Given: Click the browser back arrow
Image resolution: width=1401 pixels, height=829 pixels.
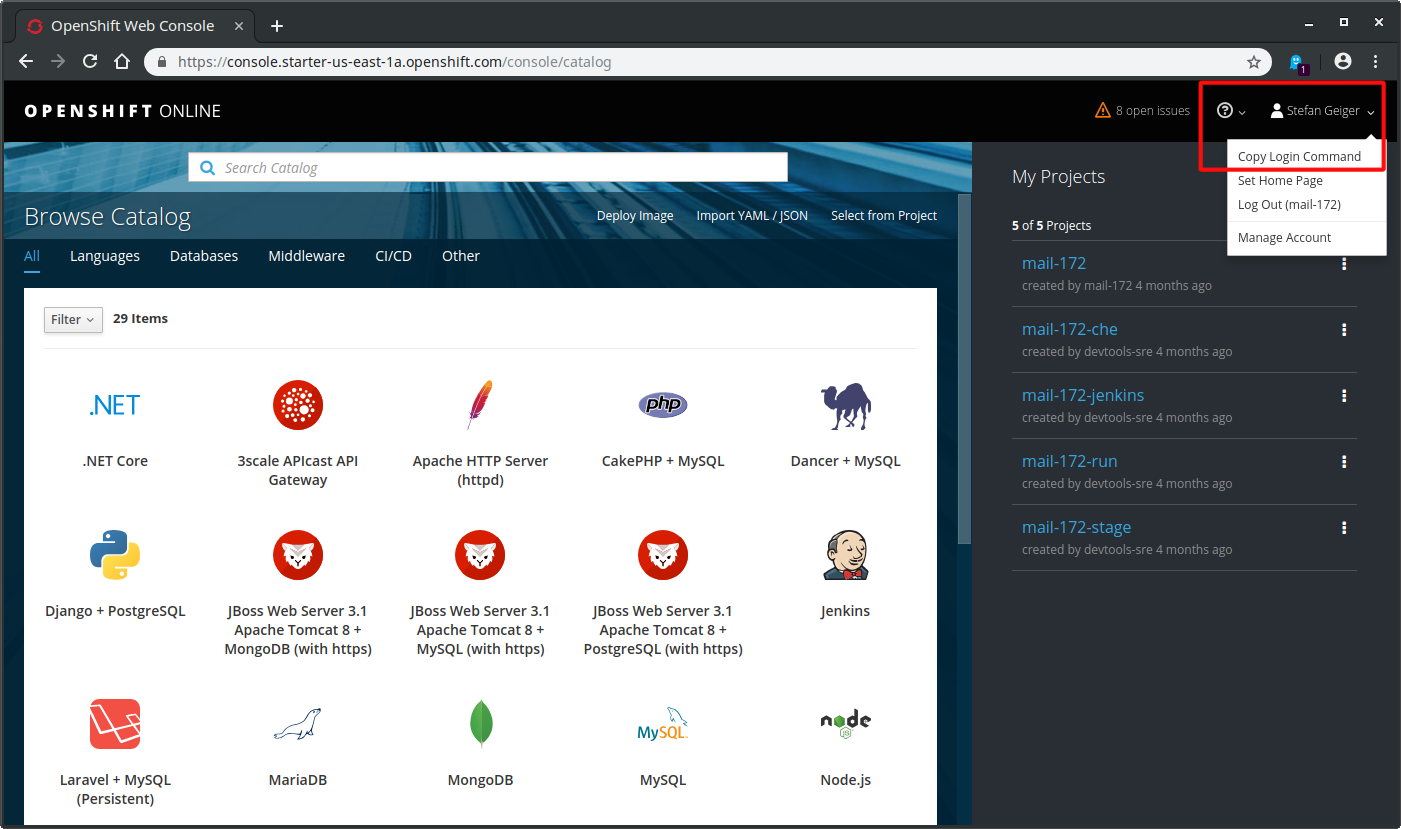Looking at the screenshot, I should (x=27, y=61).
